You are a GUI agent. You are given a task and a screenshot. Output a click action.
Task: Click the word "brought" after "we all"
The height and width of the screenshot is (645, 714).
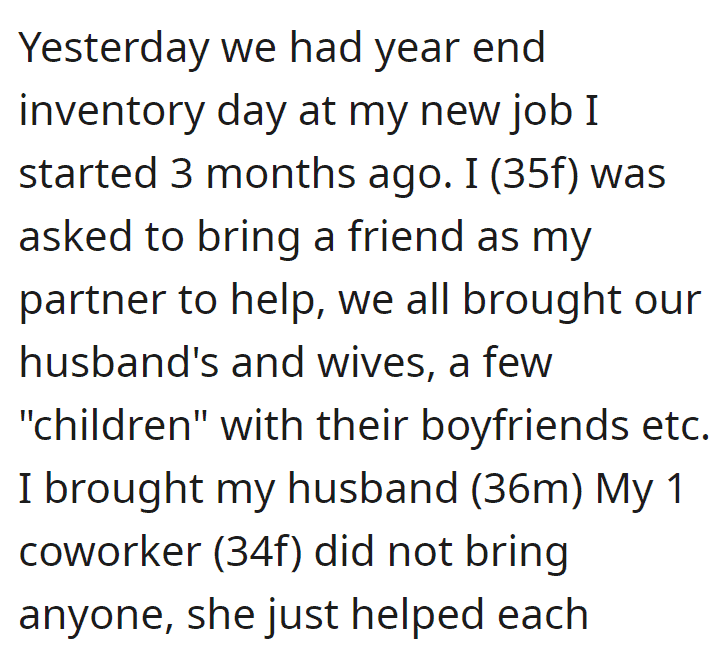tap(542, 301)
